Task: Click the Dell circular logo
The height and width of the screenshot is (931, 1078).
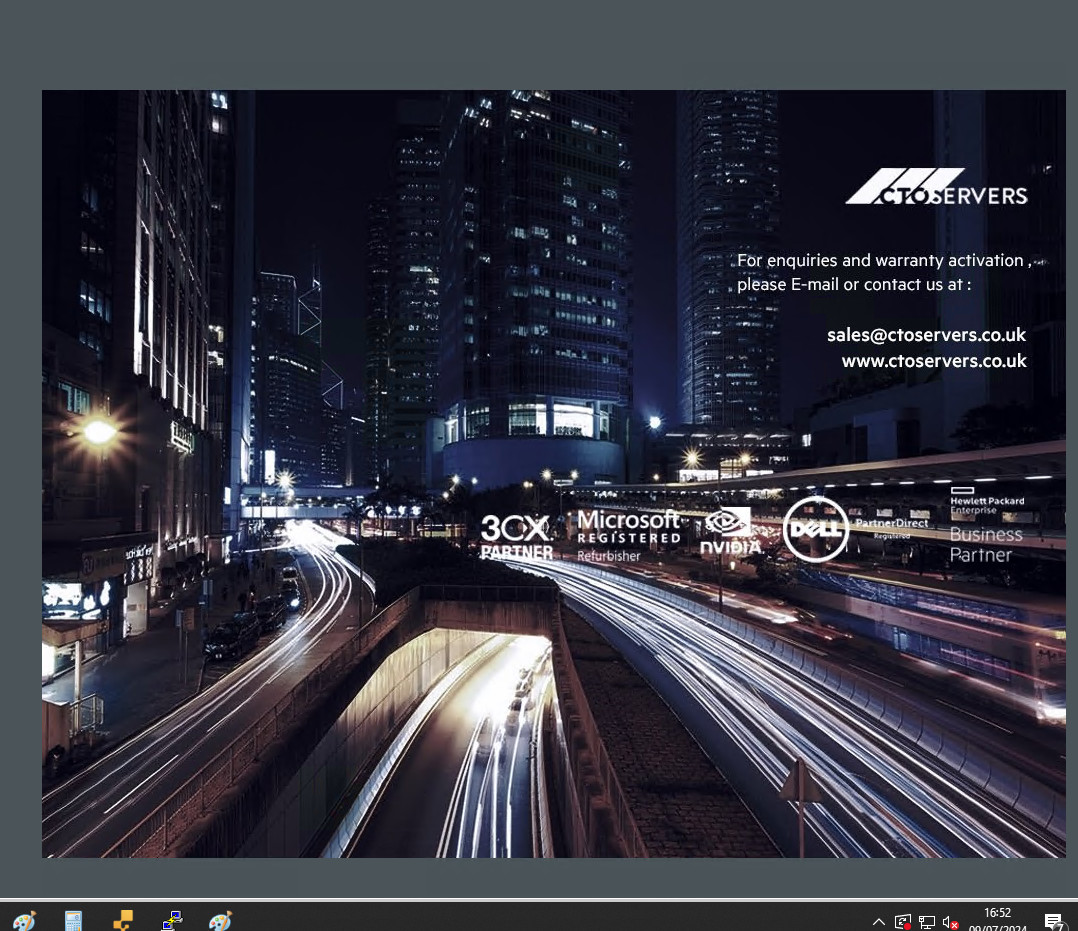Action: 816,529
